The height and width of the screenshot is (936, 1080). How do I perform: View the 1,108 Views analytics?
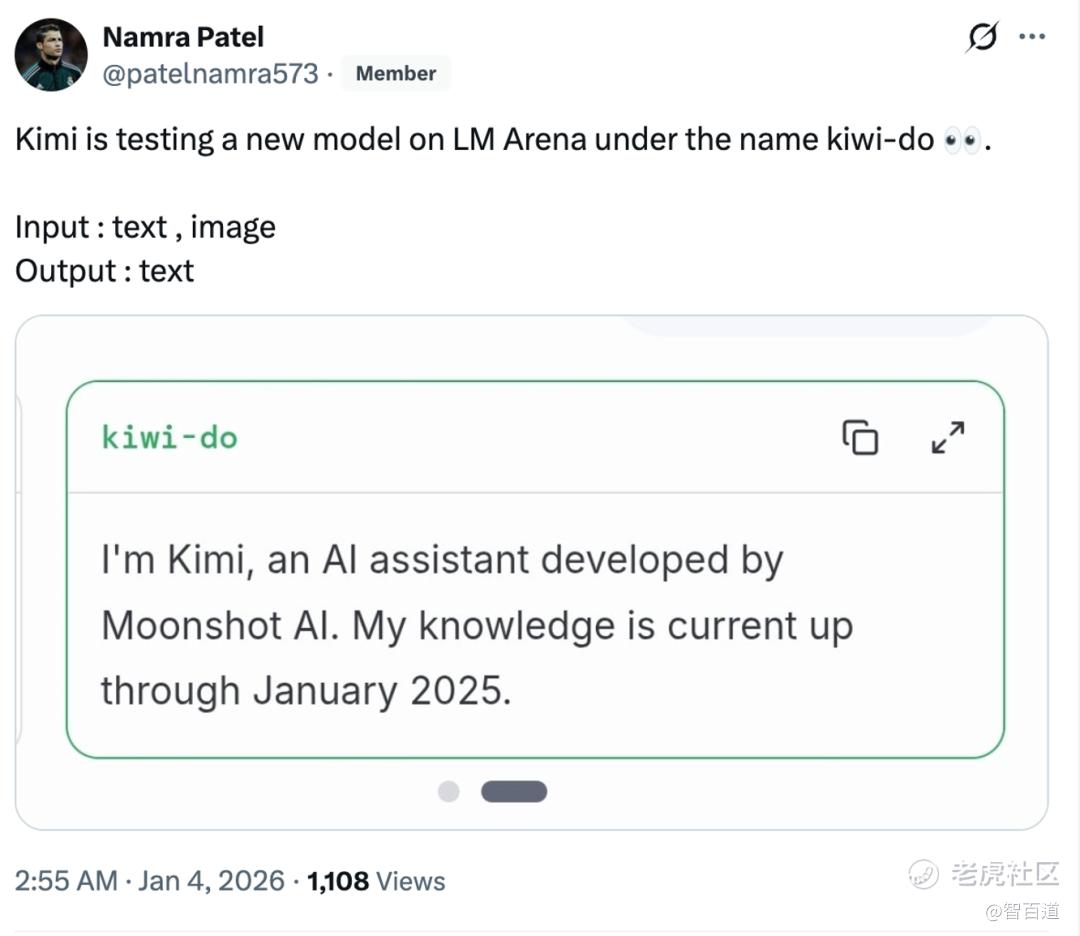coord(376,881)
